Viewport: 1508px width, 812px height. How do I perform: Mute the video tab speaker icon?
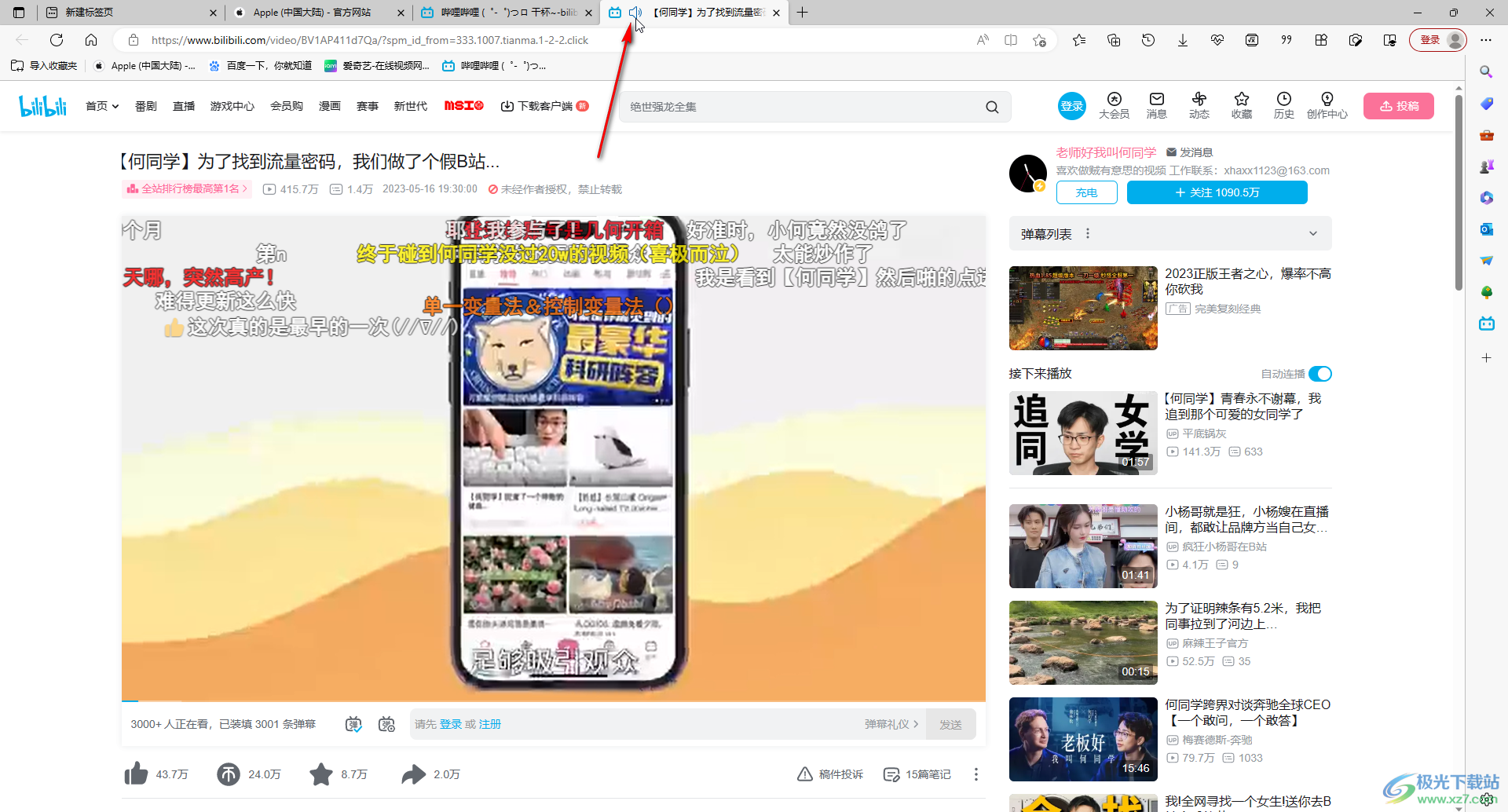click(x=635, y=13)
